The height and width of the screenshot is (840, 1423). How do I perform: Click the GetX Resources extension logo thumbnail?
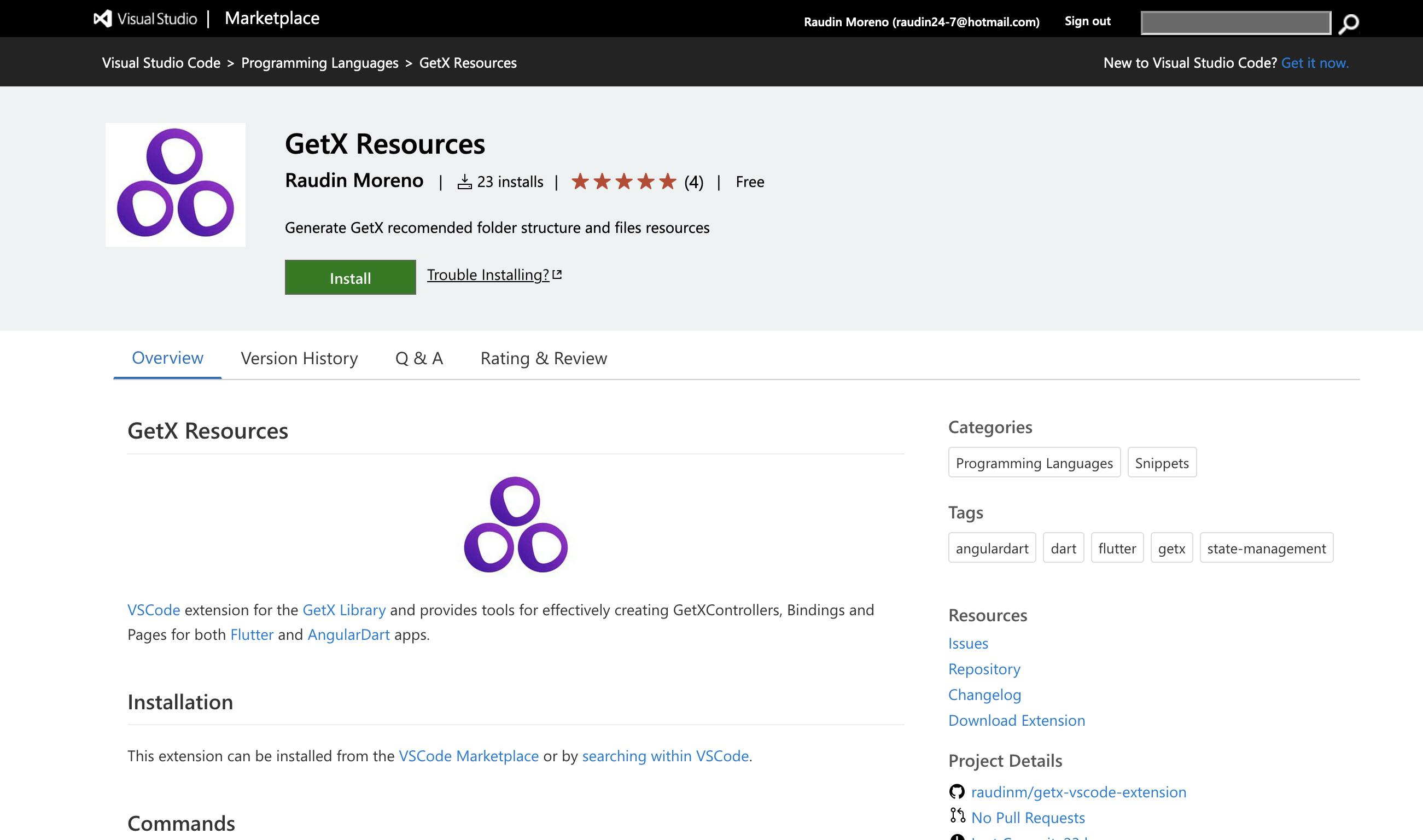point(176,184)
